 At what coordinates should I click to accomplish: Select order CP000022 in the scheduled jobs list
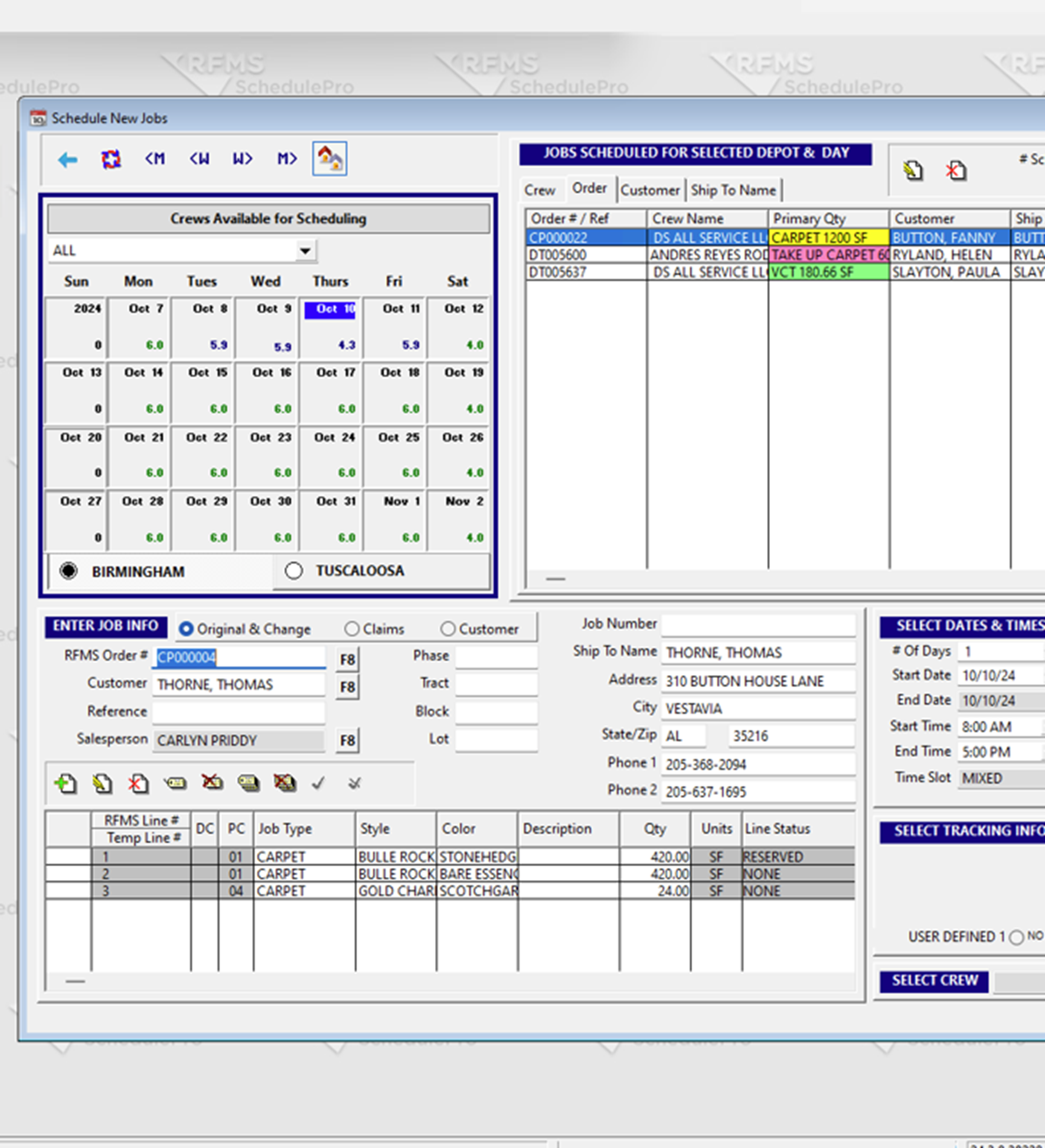[x=584, y=237]
